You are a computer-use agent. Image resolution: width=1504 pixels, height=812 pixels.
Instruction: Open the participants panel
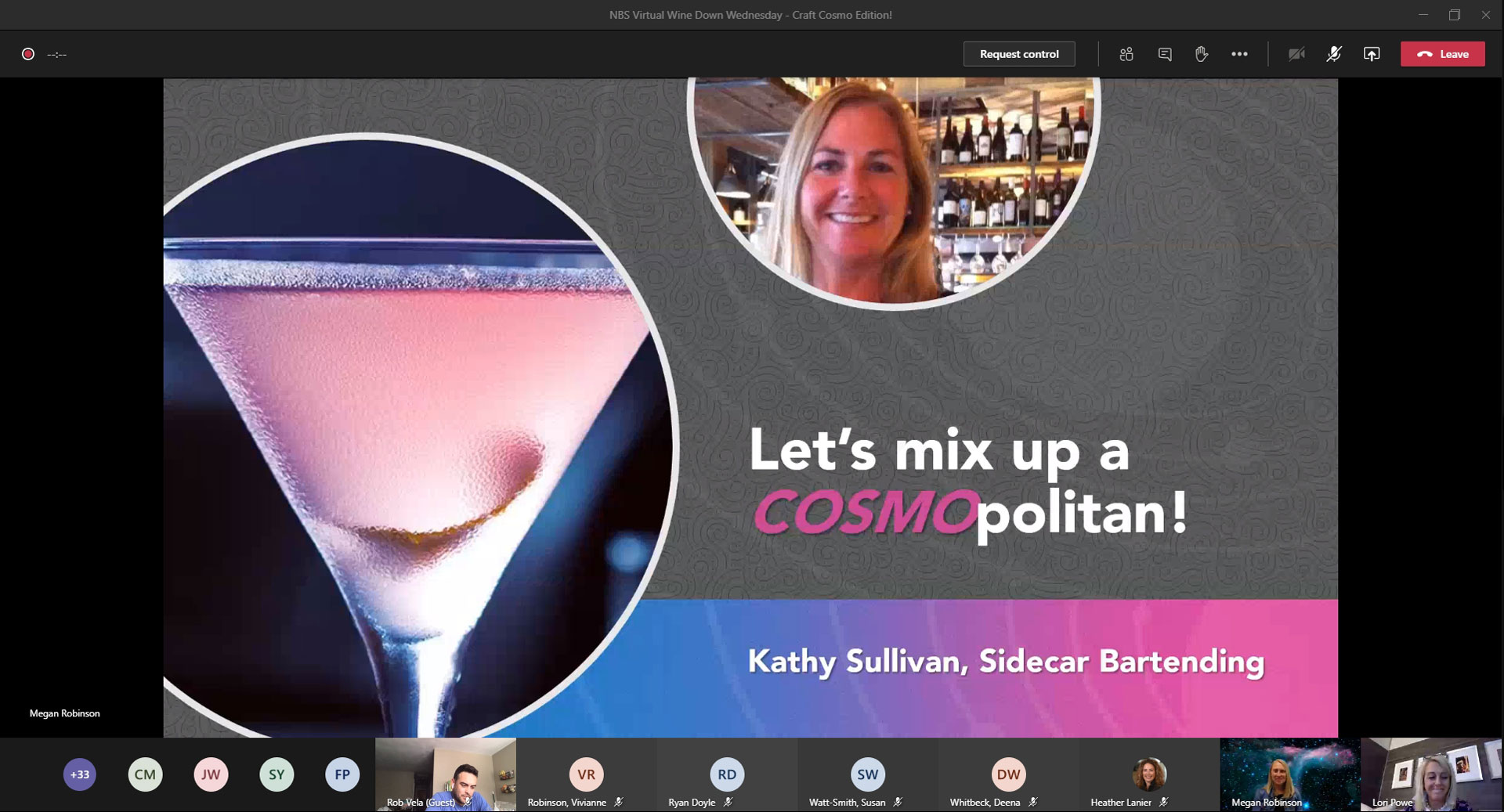[1126, 54]
